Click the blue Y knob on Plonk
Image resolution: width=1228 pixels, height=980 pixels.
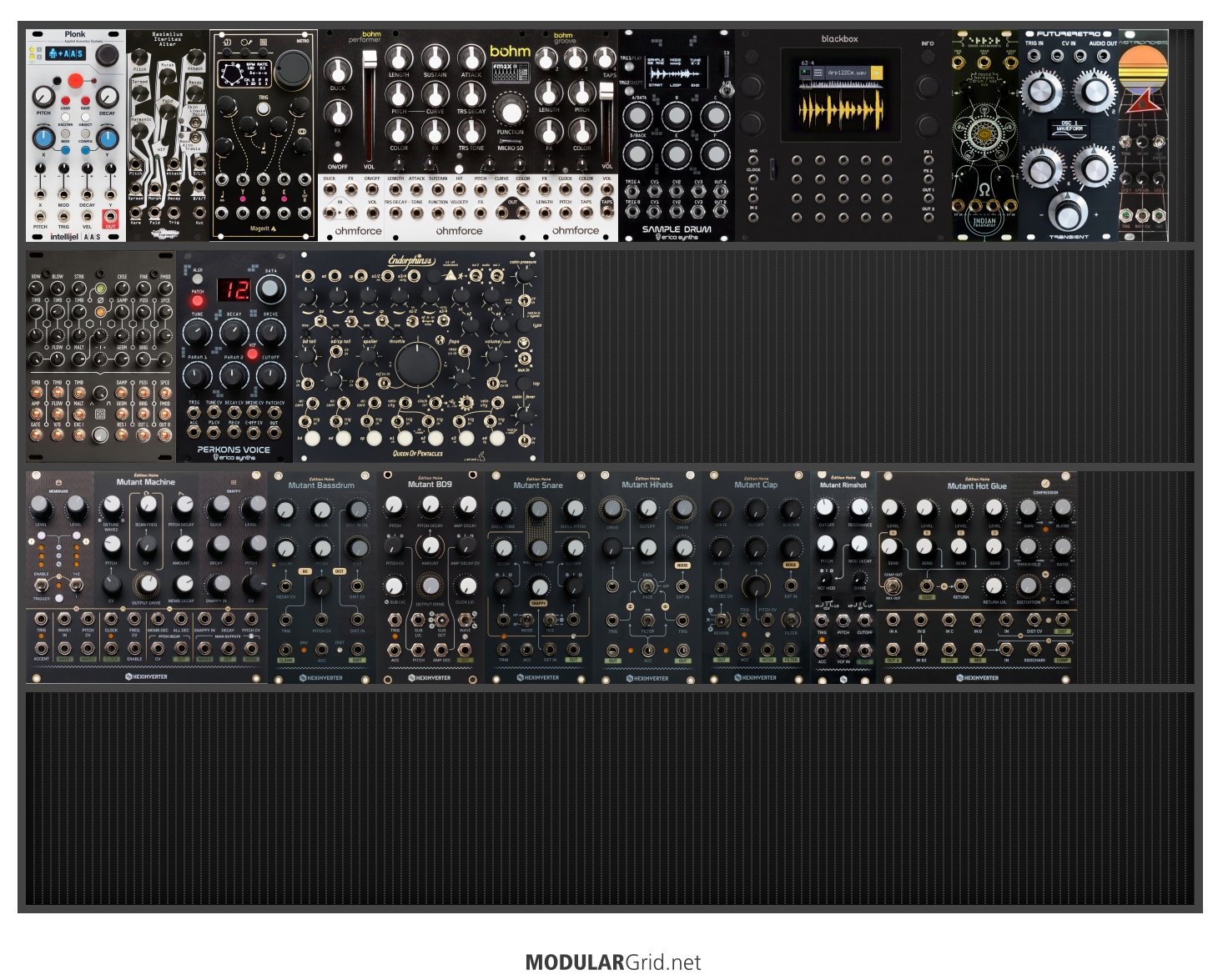[x=108, y=138]
